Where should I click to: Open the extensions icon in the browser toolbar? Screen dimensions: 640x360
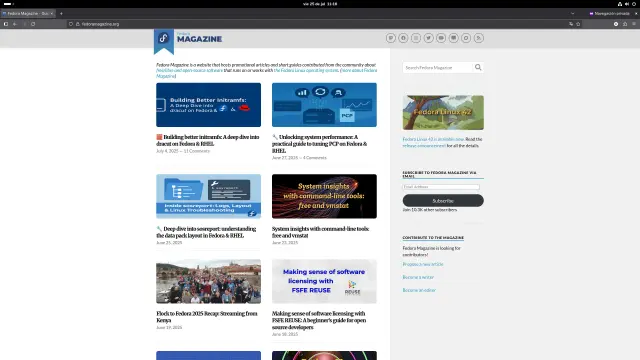pos(625,24)
